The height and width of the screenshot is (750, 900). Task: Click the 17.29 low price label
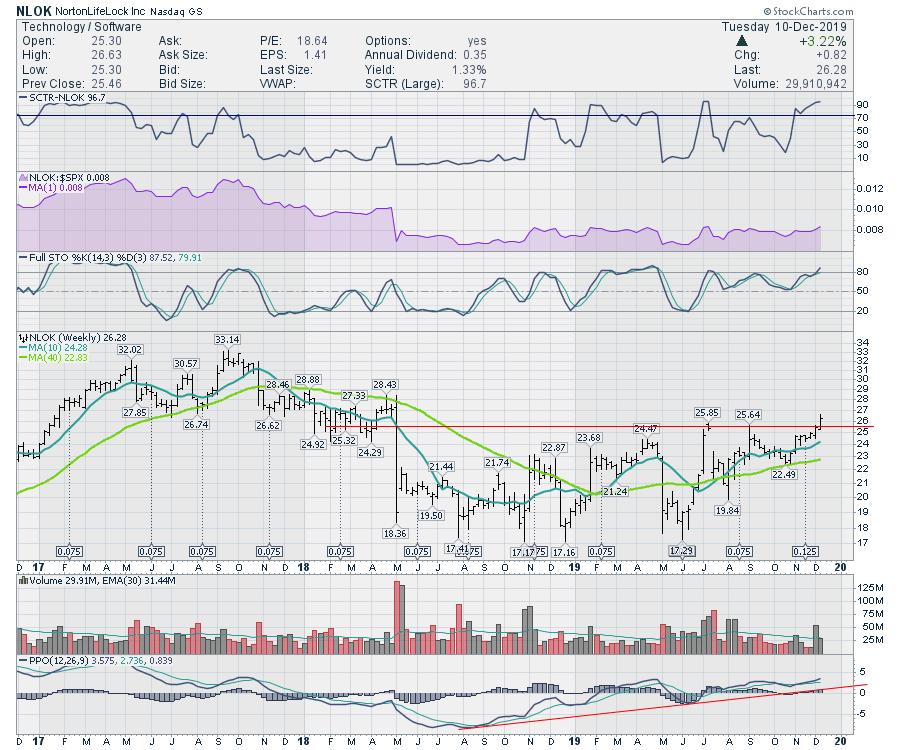pos(681,551)
